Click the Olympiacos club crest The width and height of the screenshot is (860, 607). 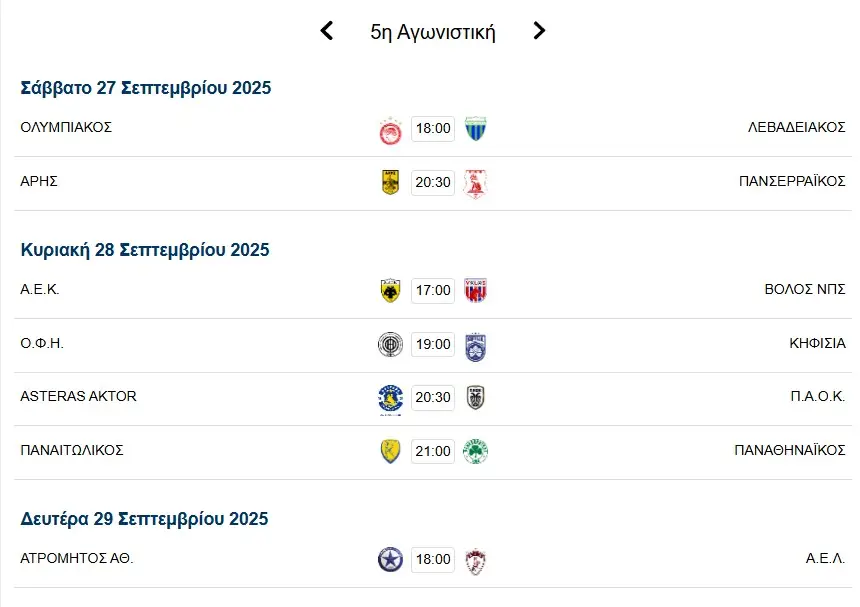(x=390, y=129)
